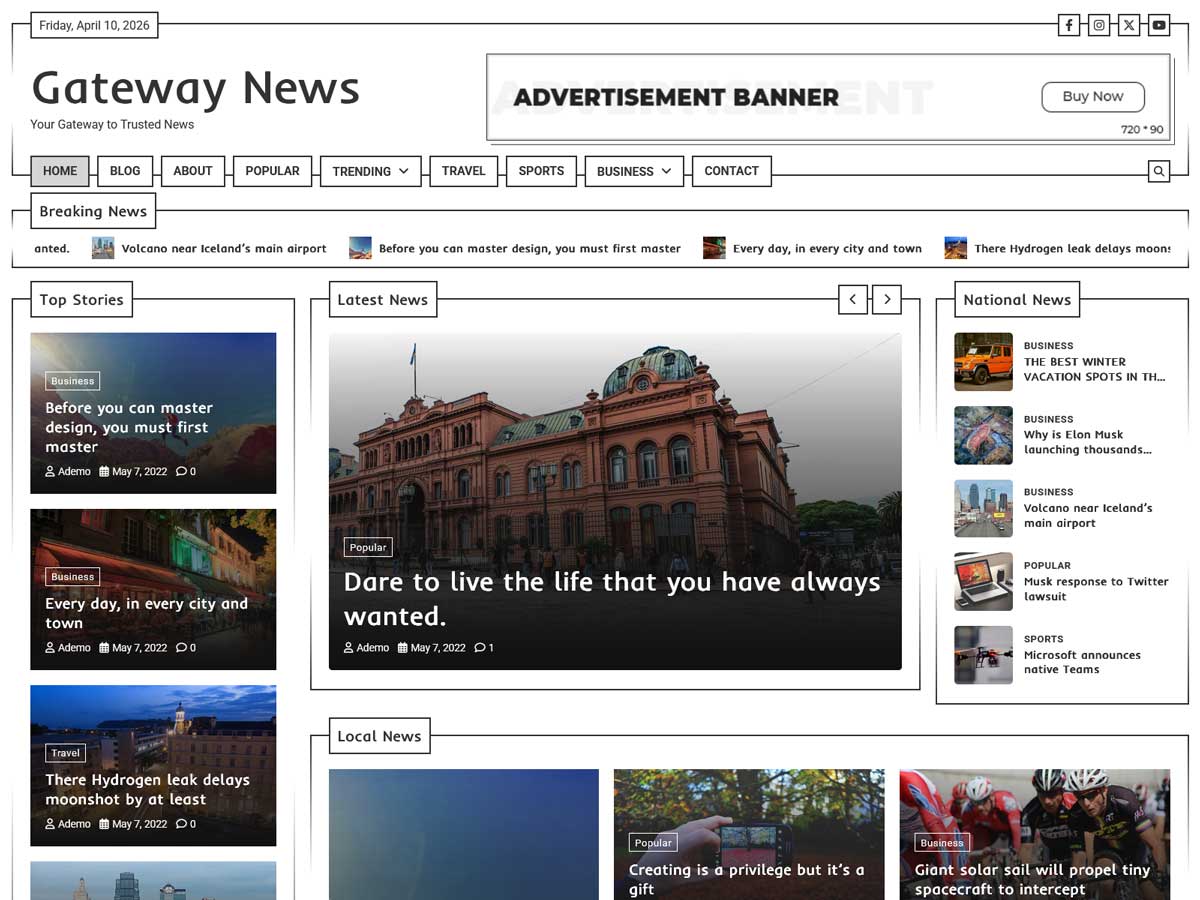The width and height of the screenshot is (1200, 900).
Task: Open orange jeep winter vacation thumbnail
Action: [x=983, y=362]
